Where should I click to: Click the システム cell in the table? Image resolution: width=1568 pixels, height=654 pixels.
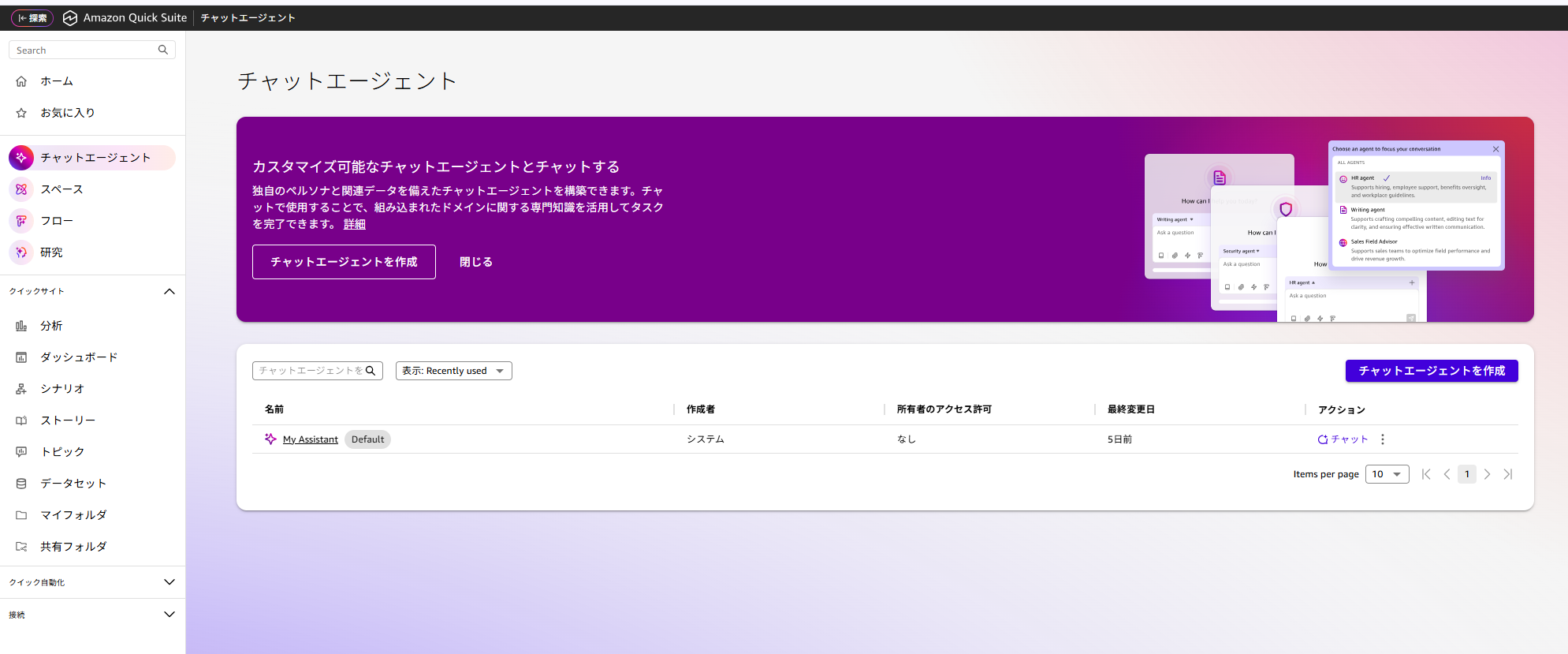(x=706, y=439)
